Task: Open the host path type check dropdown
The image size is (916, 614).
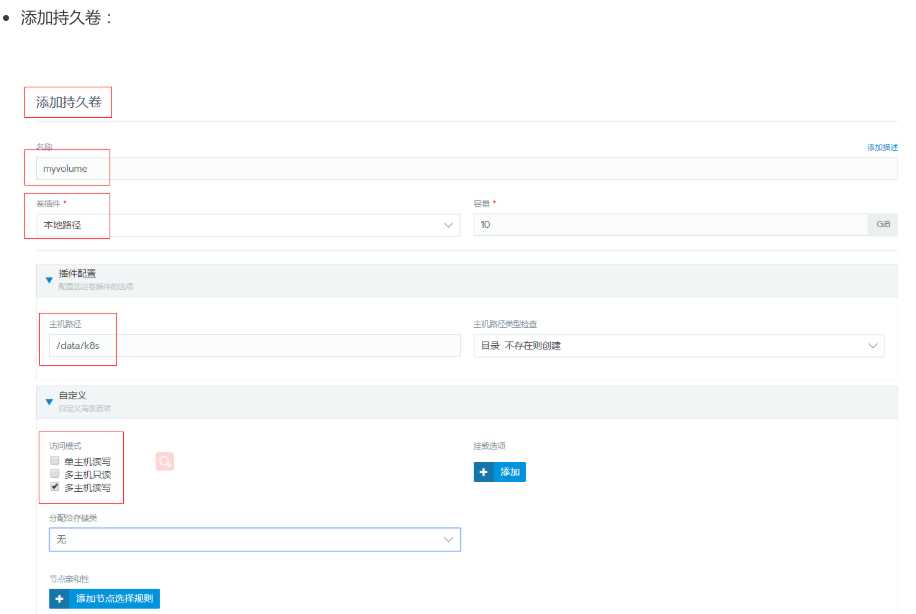Action: click(x=679, y=345)
